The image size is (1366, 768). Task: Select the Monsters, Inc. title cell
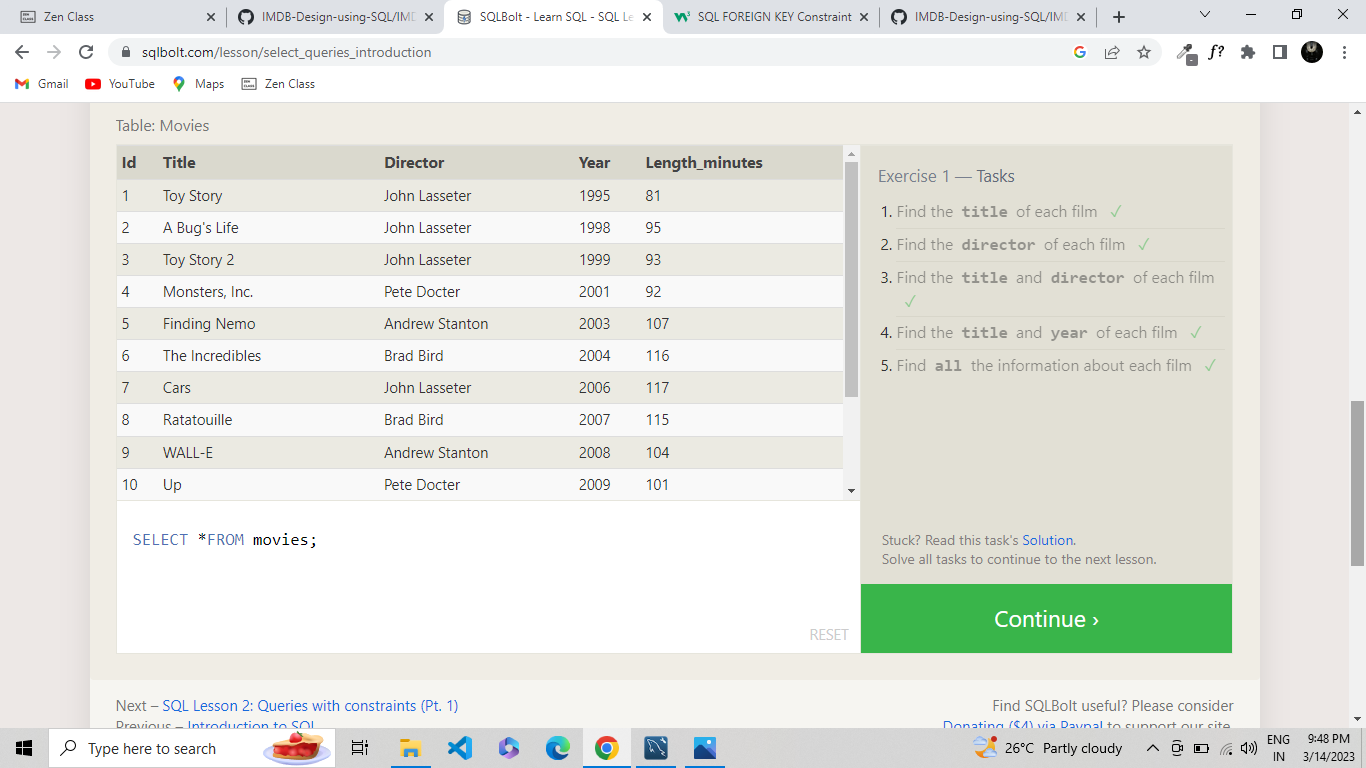208,292
